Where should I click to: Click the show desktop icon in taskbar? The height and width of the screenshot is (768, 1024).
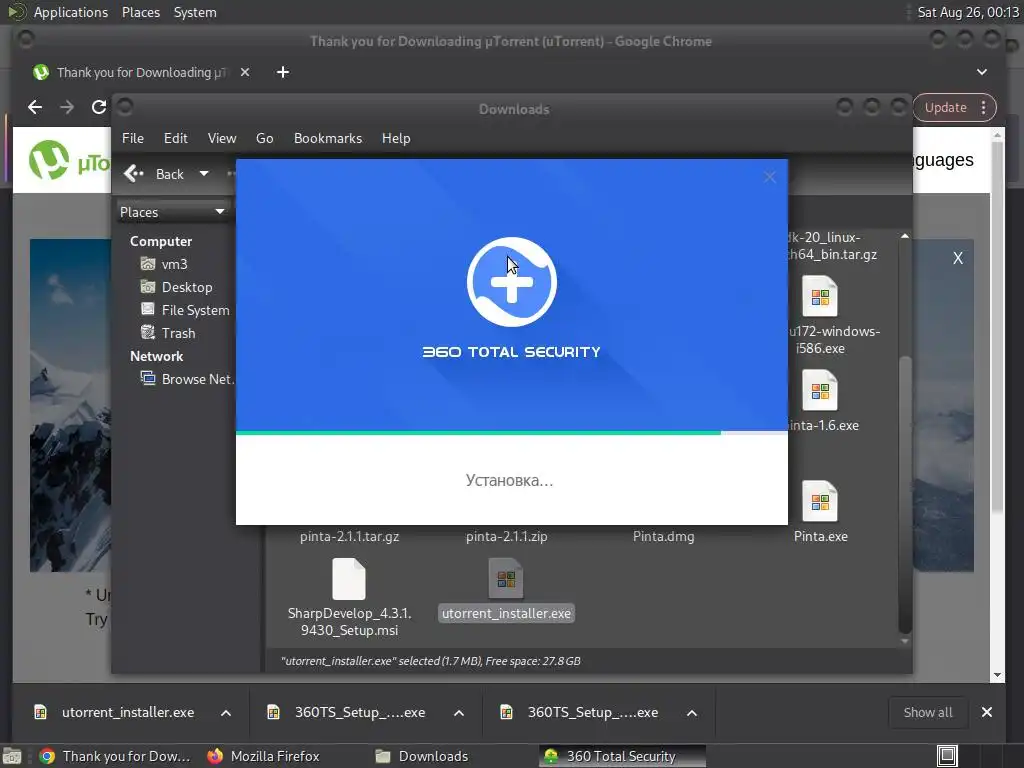pyautogui.click(x=947, y=756)
